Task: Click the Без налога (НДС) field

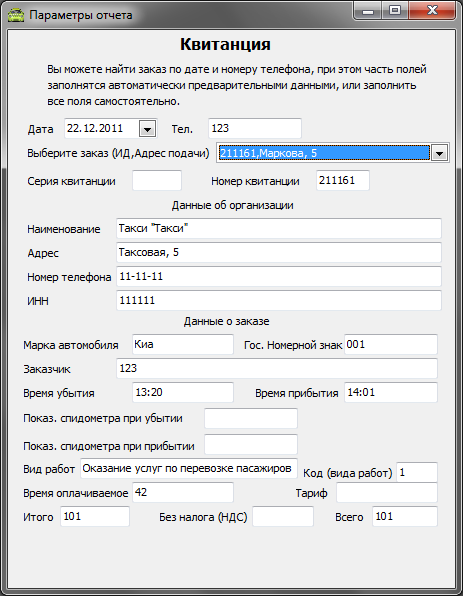Action: (283, 517)
